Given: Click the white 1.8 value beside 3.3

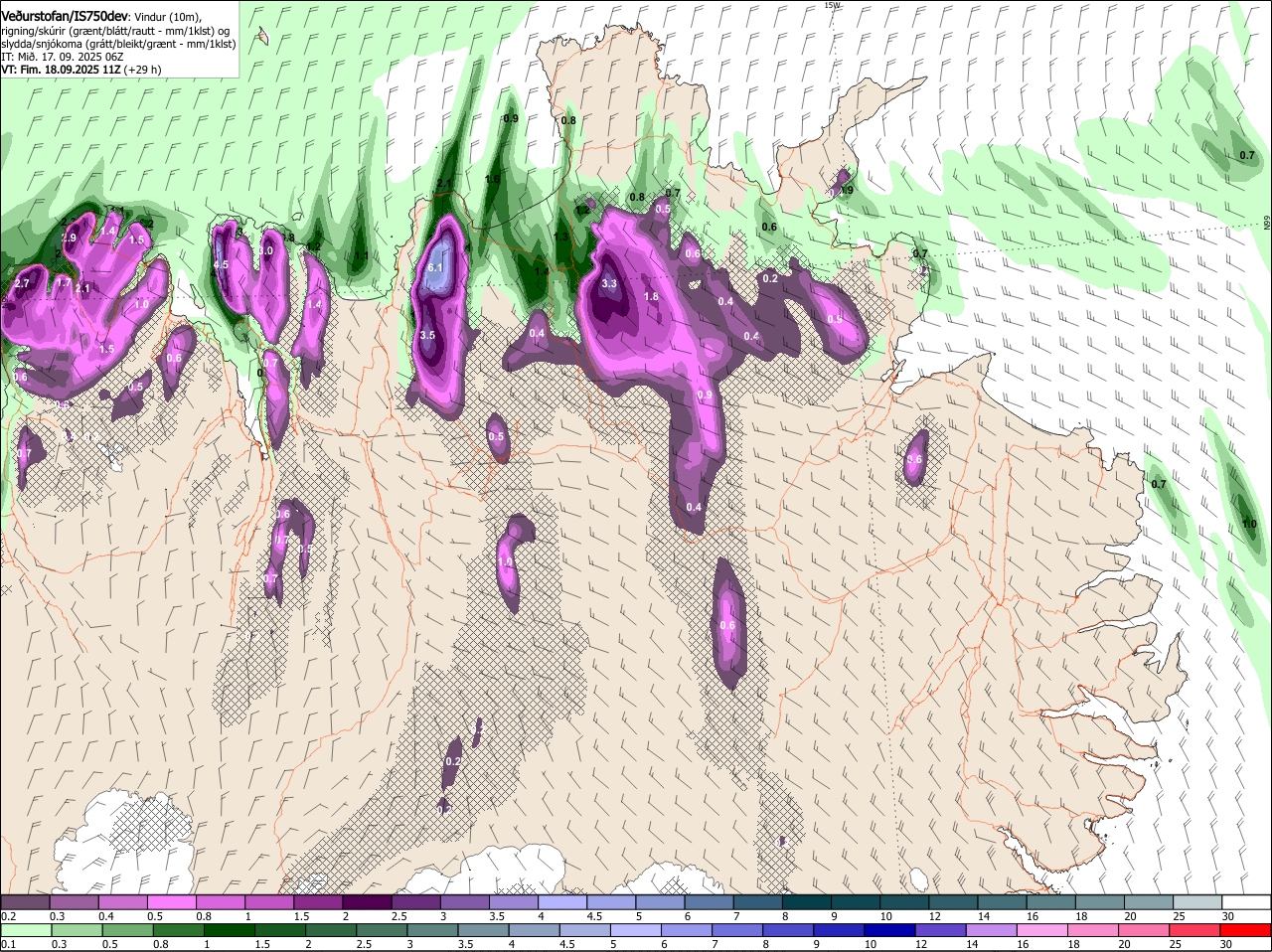Looking at the screenshot, I should [x=652, y=296].
